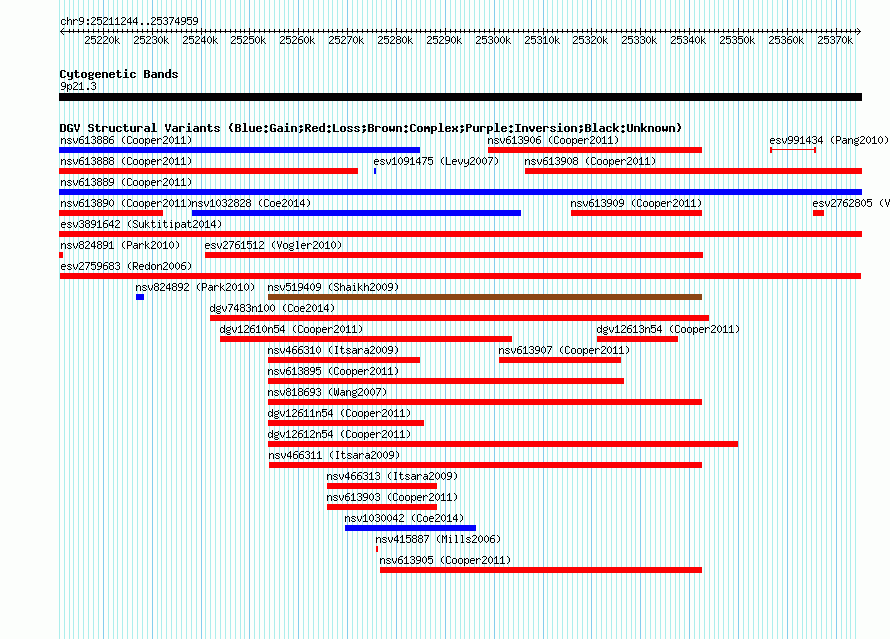Click nsv415887 (Mills2006) label
Screen dimensions: 890x639
click(438, 539)
